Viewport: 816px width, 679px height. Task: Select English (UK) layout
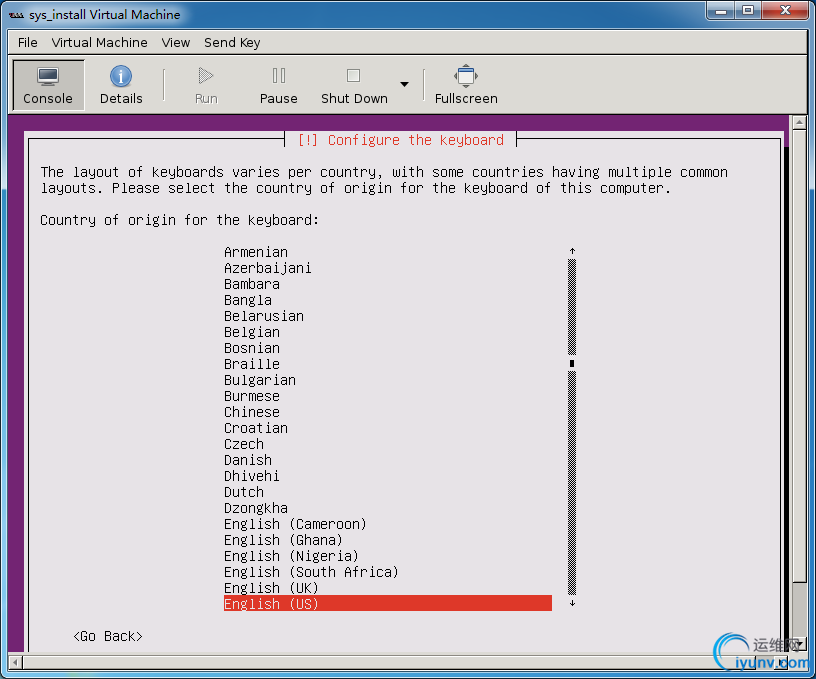coord(271,588)
